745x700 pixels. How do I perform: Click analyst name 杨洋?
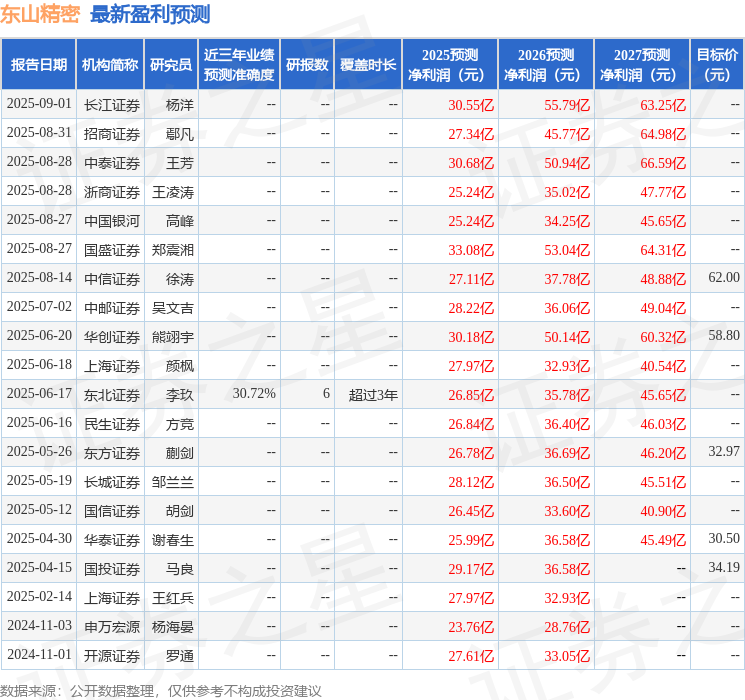(x=180, y=105)
